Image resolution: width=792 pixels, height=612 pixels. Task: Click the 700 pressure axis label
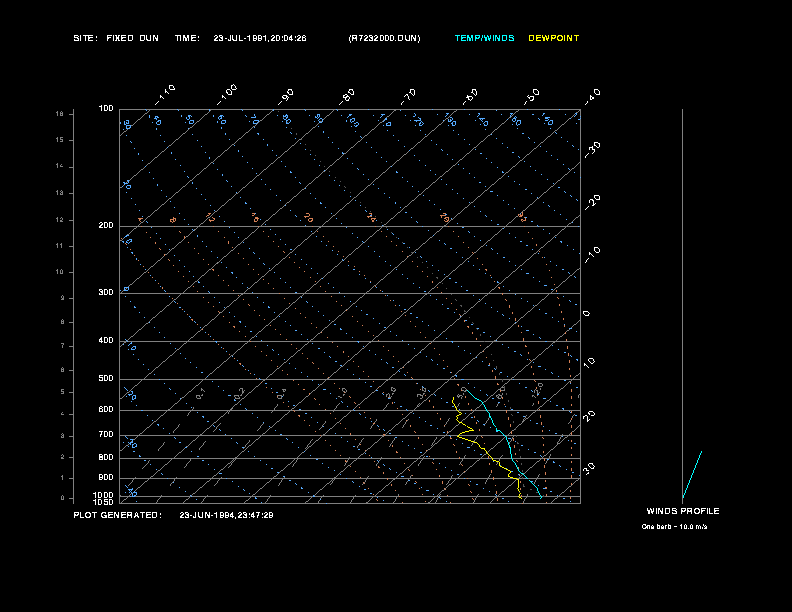(x=106, y=435)
